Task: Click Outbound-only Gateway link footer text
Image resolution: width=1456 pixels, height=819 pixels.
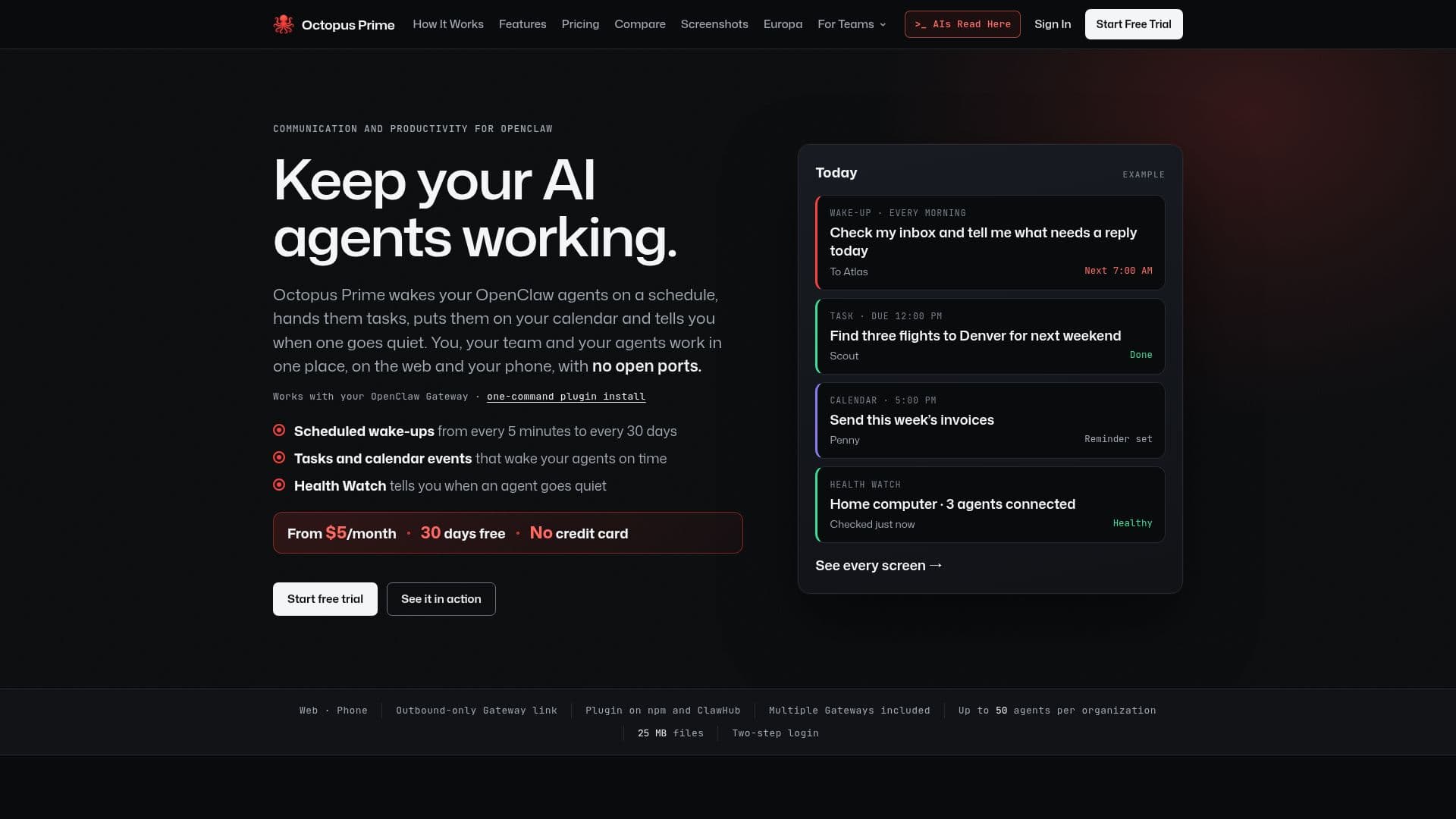Action: pyautogui.click(x=477, y=711)
